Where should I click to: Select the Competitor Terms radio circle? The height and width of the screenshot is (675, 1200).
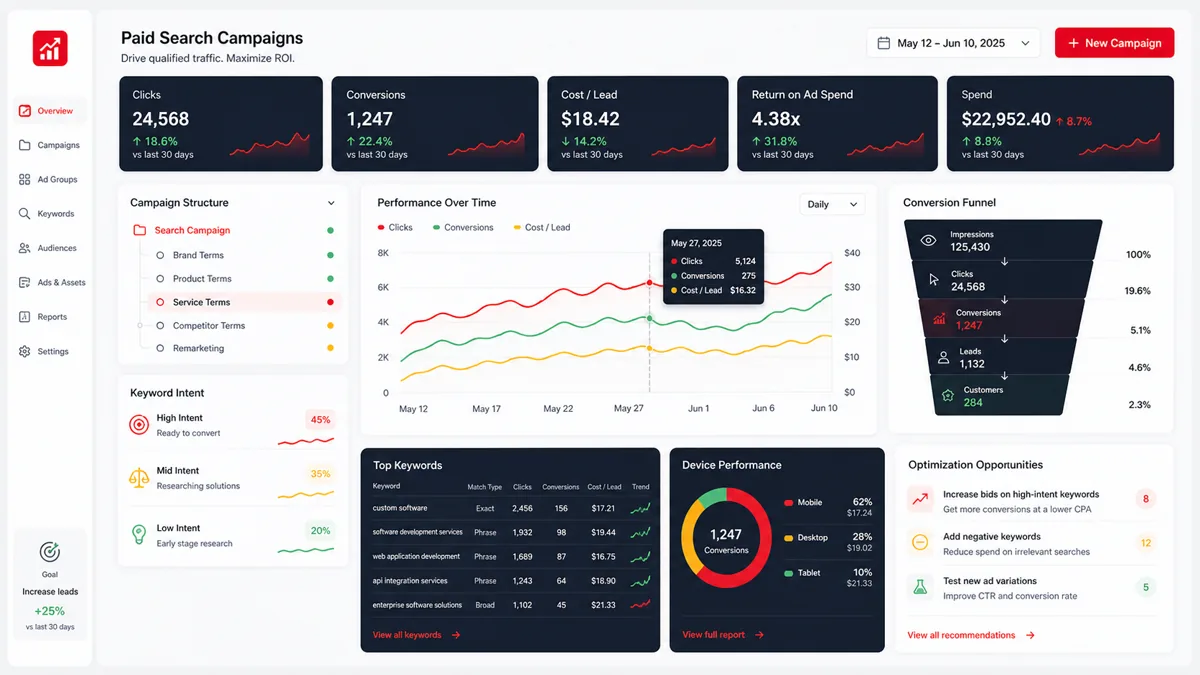click(160, 325)
